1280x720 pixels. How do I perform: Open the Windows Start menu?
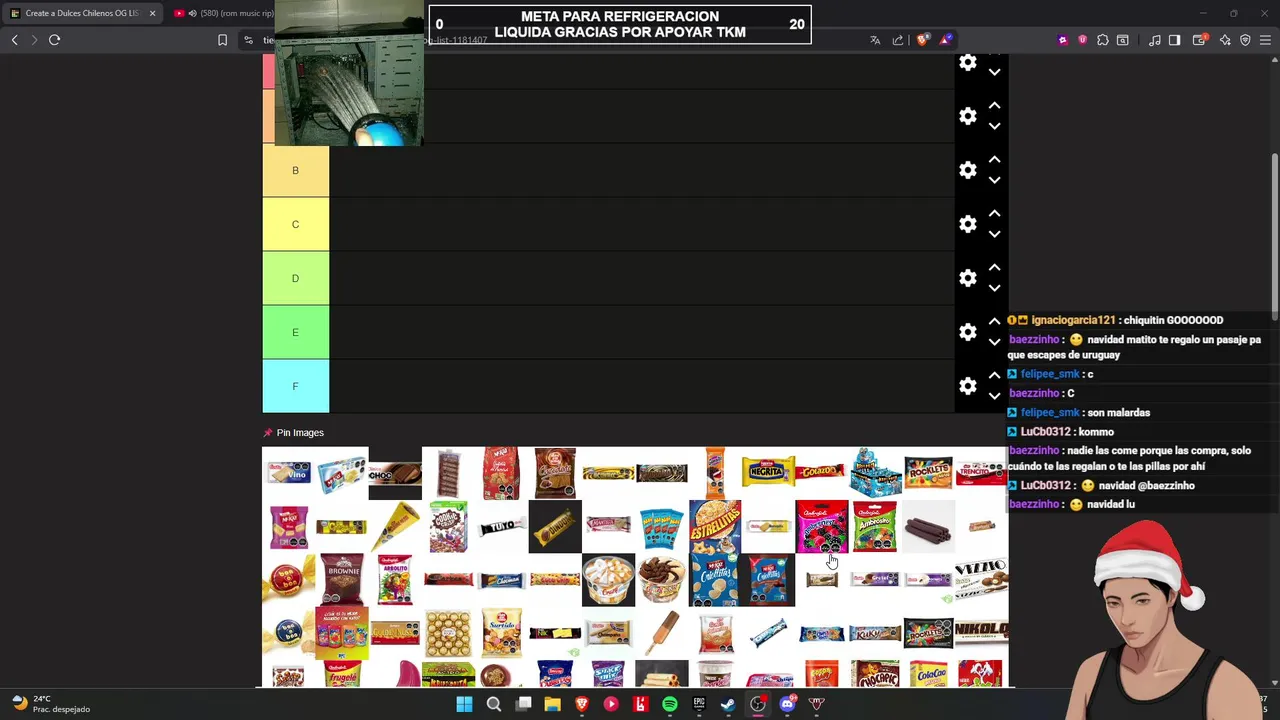point(464,704)
